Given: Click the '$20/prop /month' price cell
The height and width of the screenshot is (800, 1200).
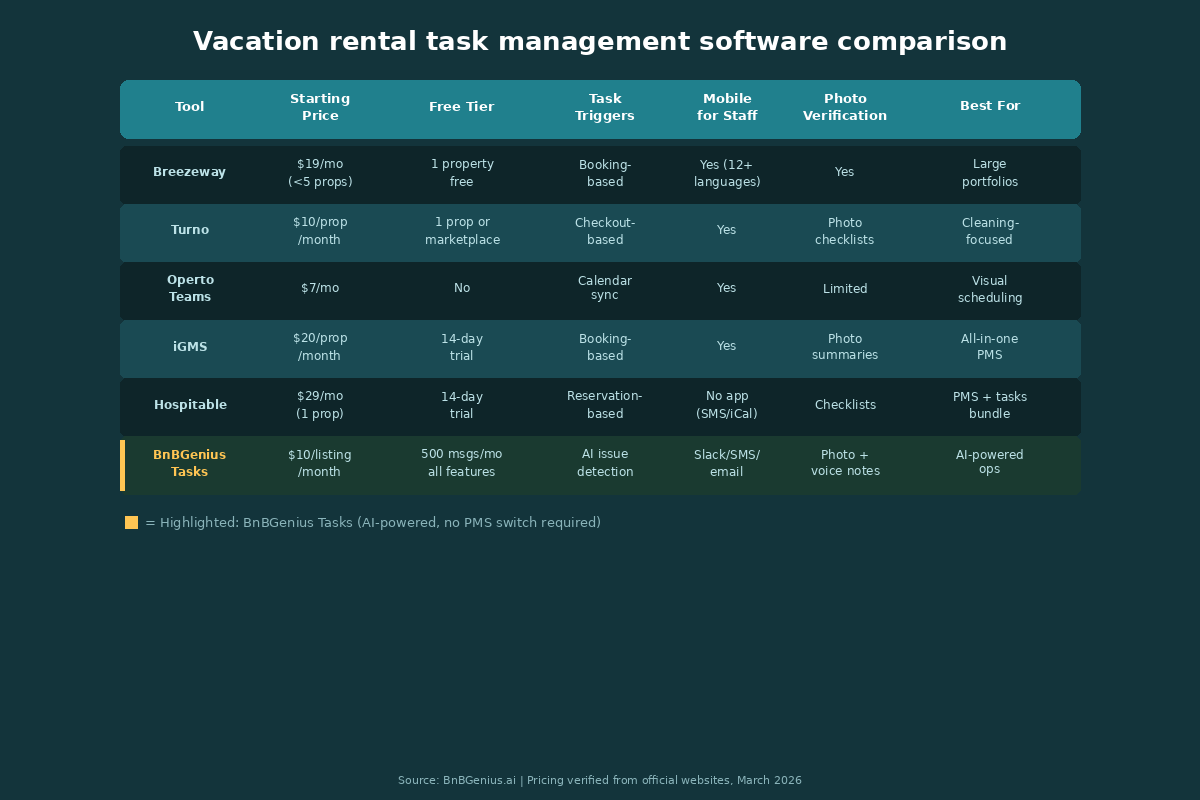Looking at the screenshot, I should click(x=320, y=347).
